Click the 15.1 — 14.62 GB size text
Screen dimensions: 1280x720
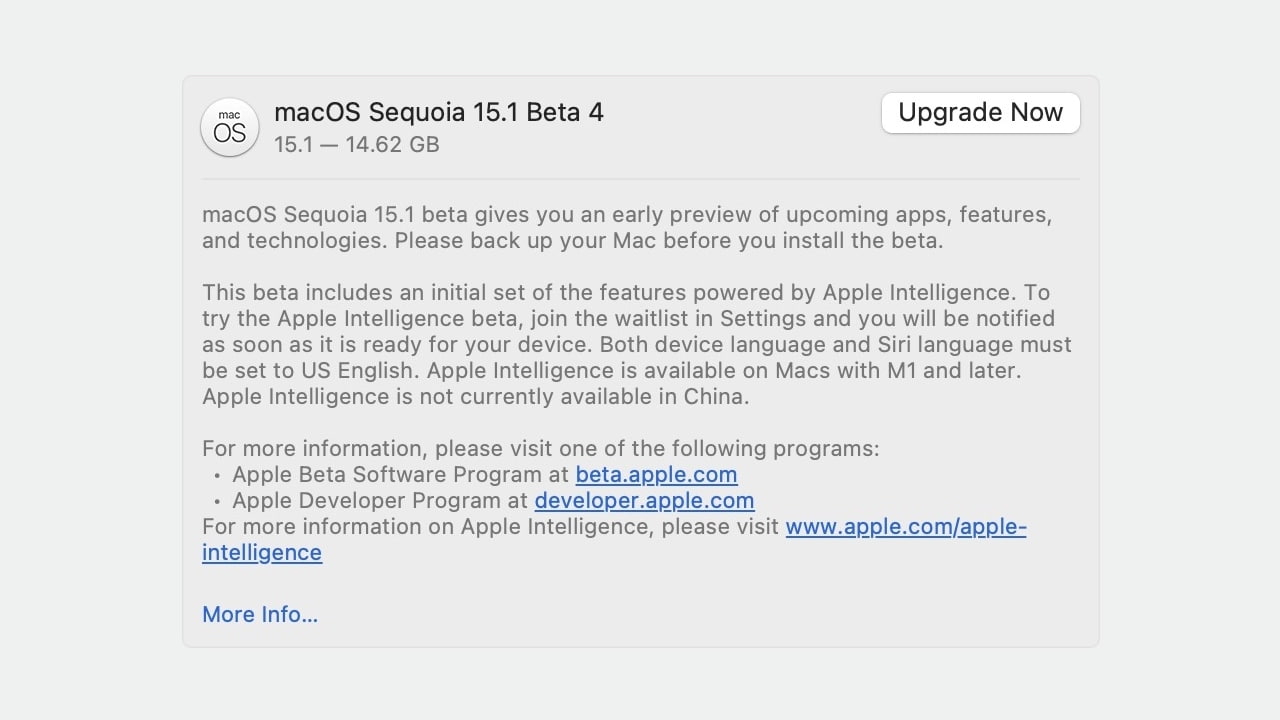pos(356,145)
